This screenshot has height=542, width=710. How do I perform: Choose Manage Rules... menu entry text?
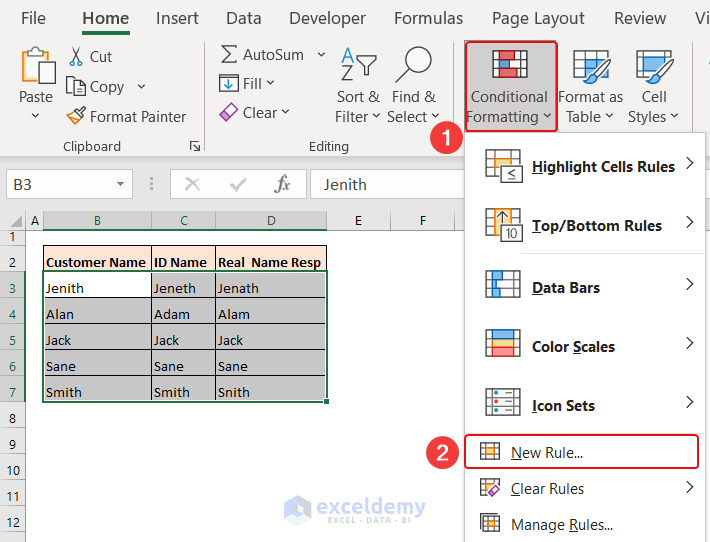562,524
